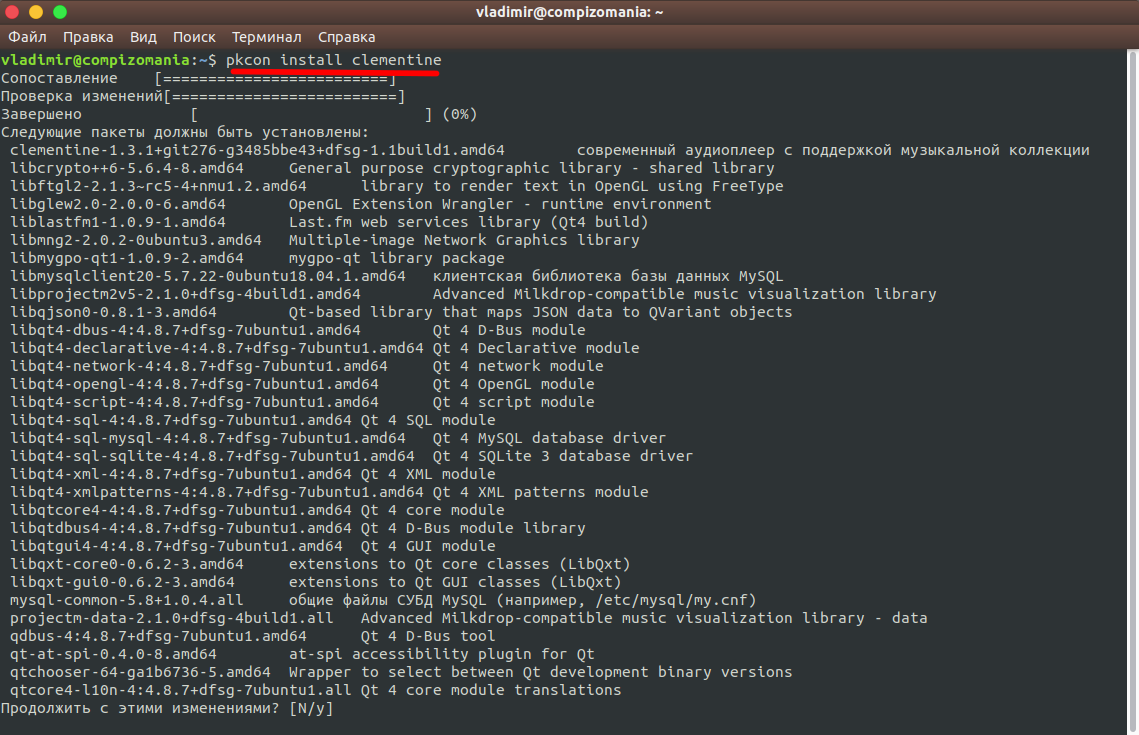Click the libqt4-sql-mysql package row
Image resolution: width=1139 pixels, height=735 pixels.
click(338, 437)
